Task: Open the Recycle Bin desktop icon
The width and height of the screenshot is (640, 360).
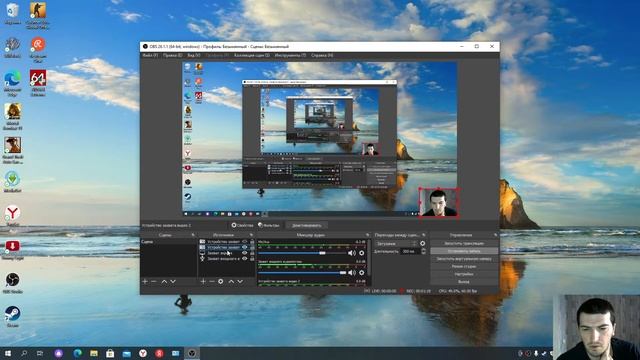Action: tap(12, 13)
